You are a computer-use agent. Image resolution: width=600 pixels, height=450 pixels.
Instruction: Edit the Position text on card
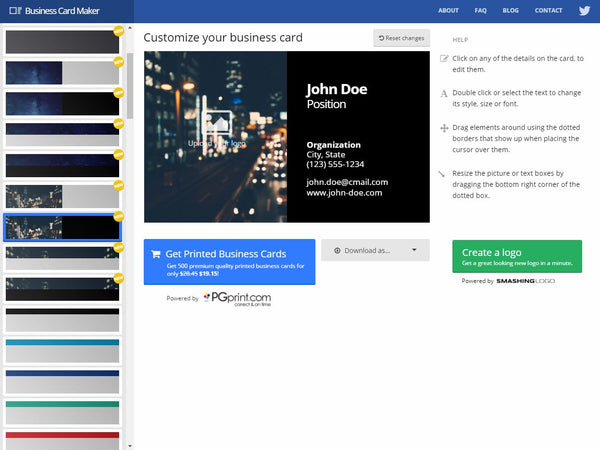pyautogui.click(x=326, y=104)
